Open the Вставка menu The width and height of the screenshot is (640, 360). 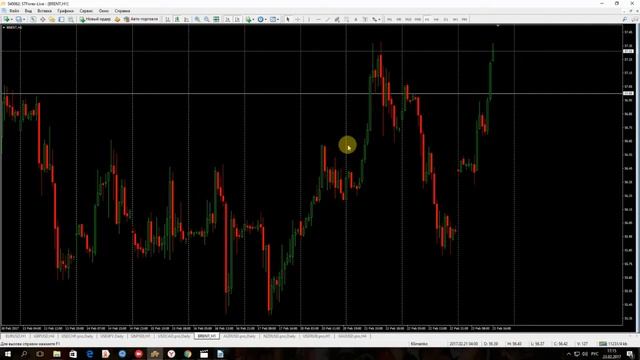coord(44,11)
